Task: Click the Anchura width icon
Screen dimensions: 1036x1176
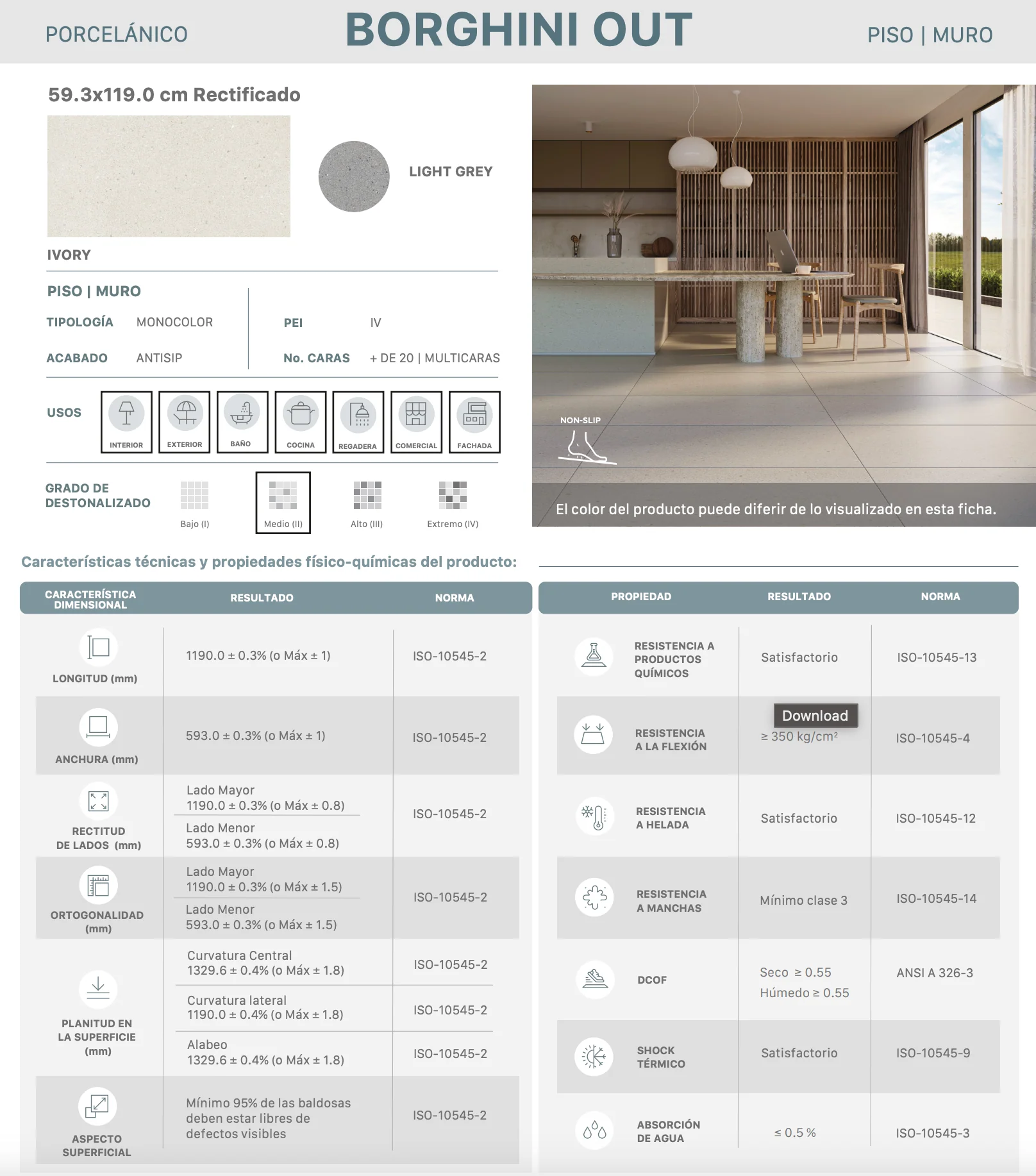Action: pyautogui.click(x=98, y=727)
